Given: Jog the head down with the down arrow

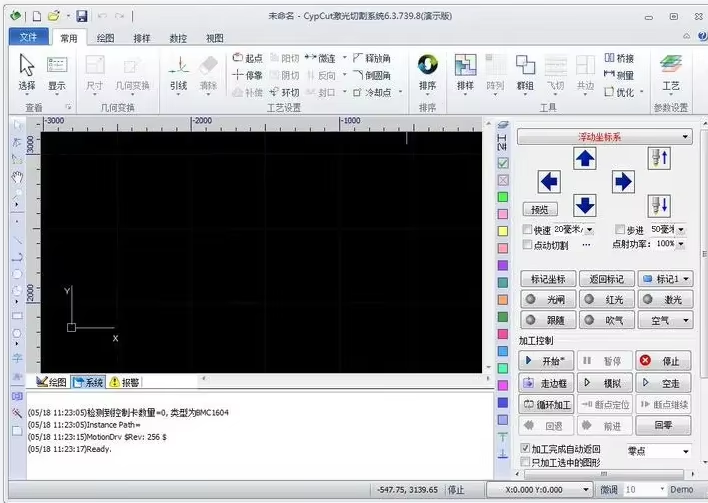Looking at the screenshot, I should (x=585, y=205).
